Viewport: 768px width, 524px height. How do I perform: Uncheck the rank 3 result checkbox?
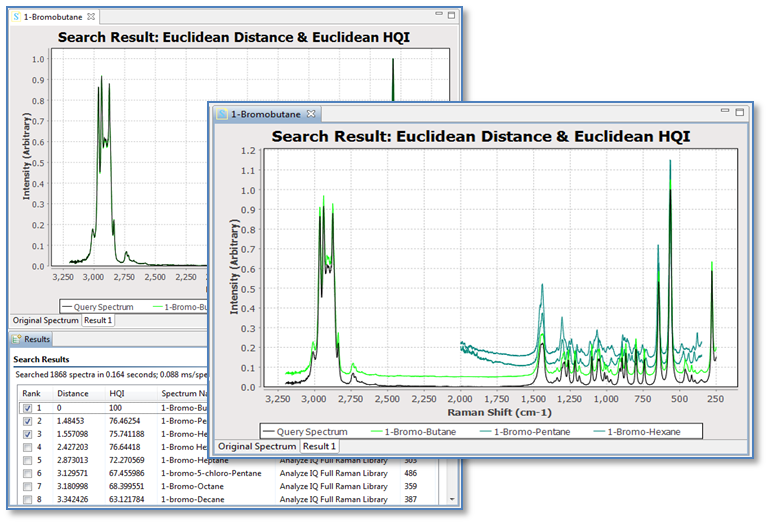click(27, 434)
